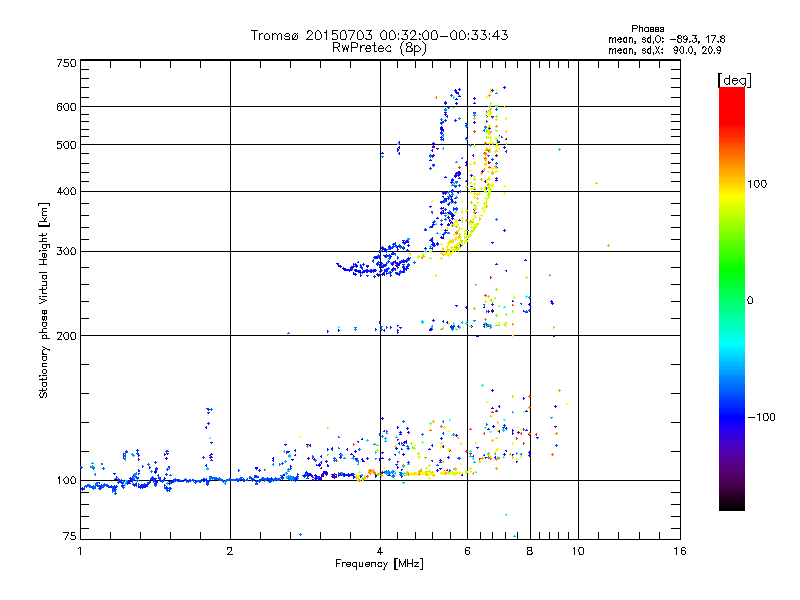Viewport: 800px width, 600px height.
Task: Click the '[deg]' colorbar unit label
Action: click(x=734, y=80)
